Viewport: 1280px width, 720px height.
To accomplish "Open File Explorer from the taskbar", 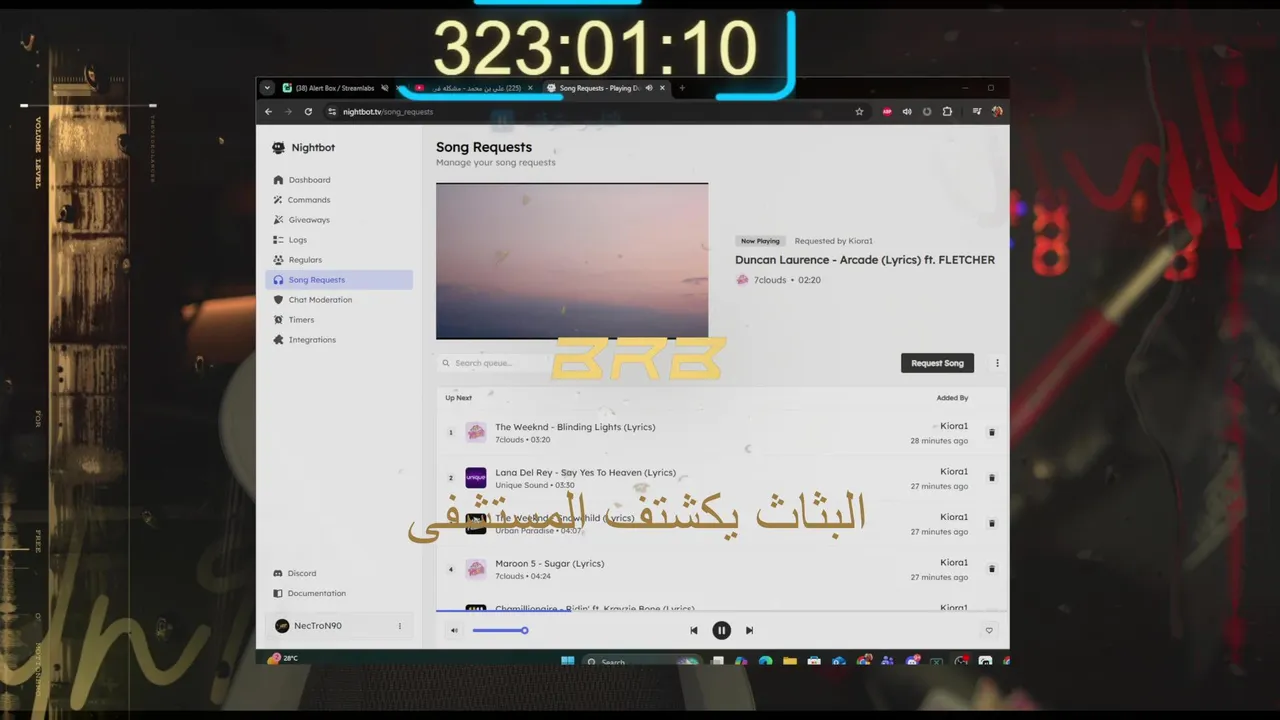I will [x=790, y=661].
